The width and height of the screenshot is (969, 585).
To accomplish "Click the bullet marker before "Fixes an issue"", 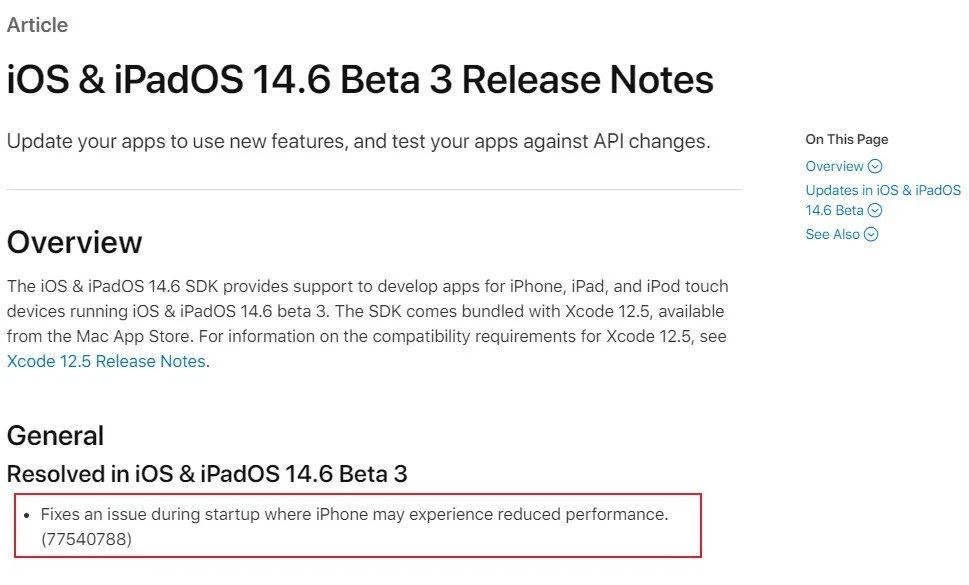I will pos(27,515).
